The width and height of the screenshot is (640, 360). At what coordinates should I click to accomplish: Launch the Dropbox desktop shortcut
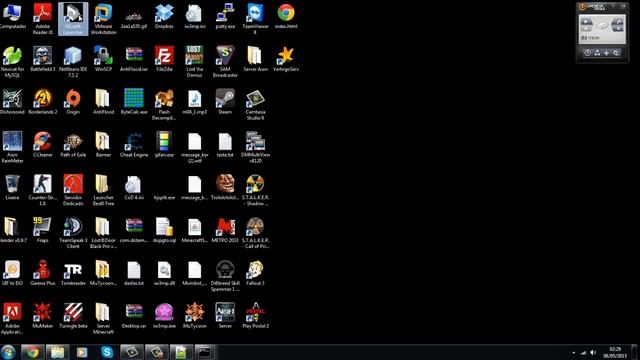(164, 16)
